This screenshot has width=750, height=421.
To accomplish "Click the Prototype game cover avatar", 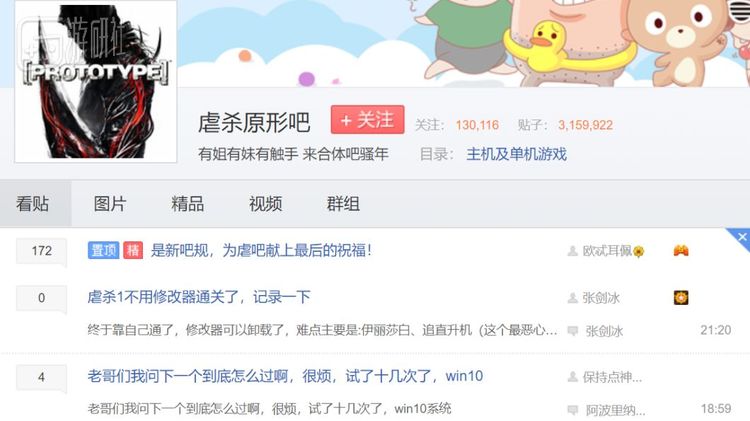I will (x=96, y=81).
